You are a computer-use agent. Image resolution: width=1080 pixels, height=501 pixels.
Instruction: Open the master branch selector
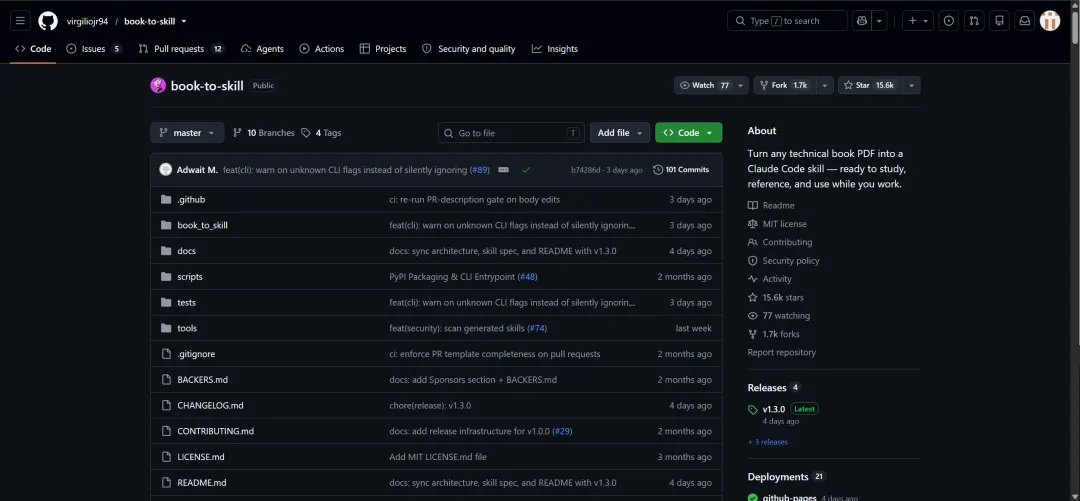pos(187,133)
